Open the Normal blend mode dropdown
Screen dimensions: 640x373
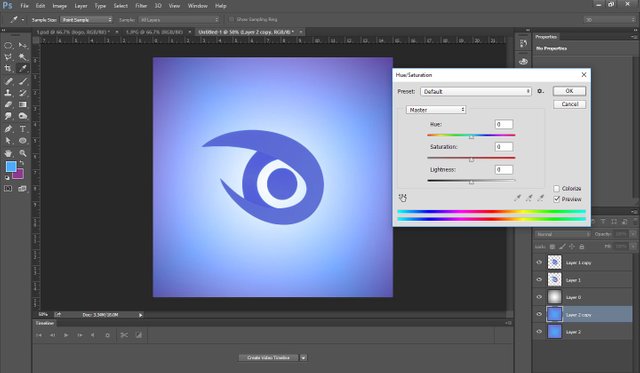click(562, 234)
